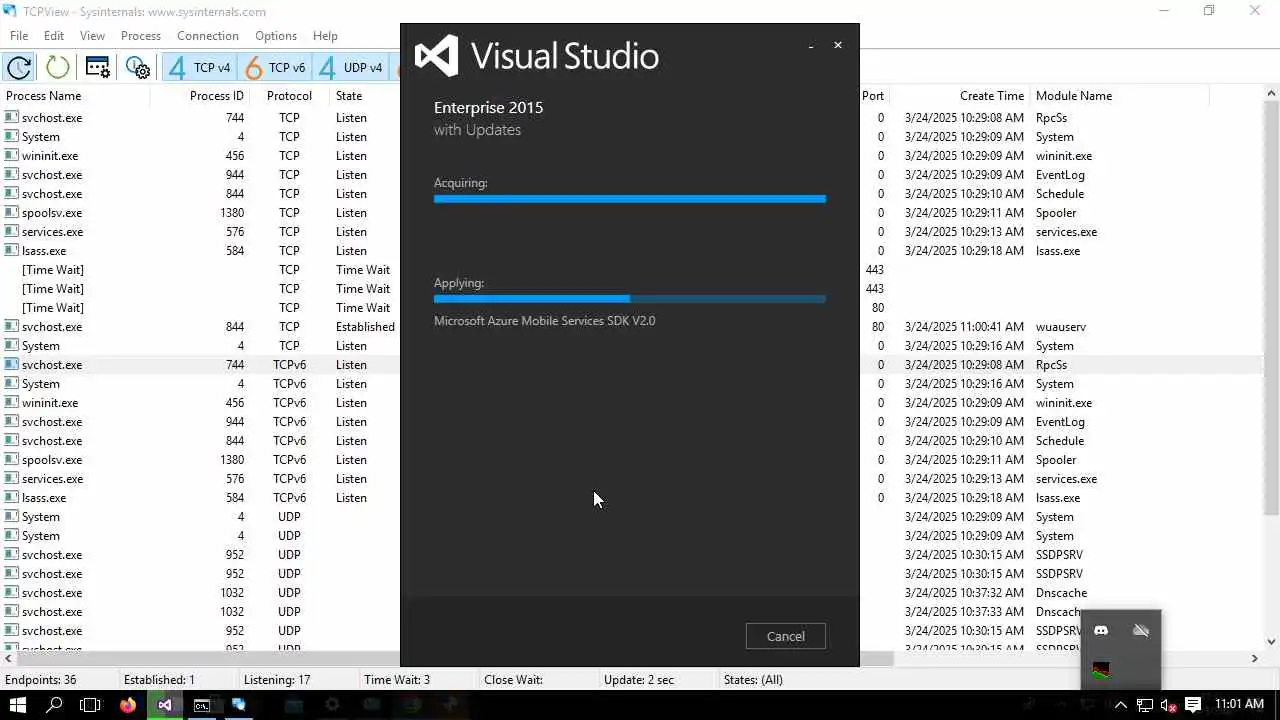
Task: Open the File menu in TCPView
Action: [19, 35]
